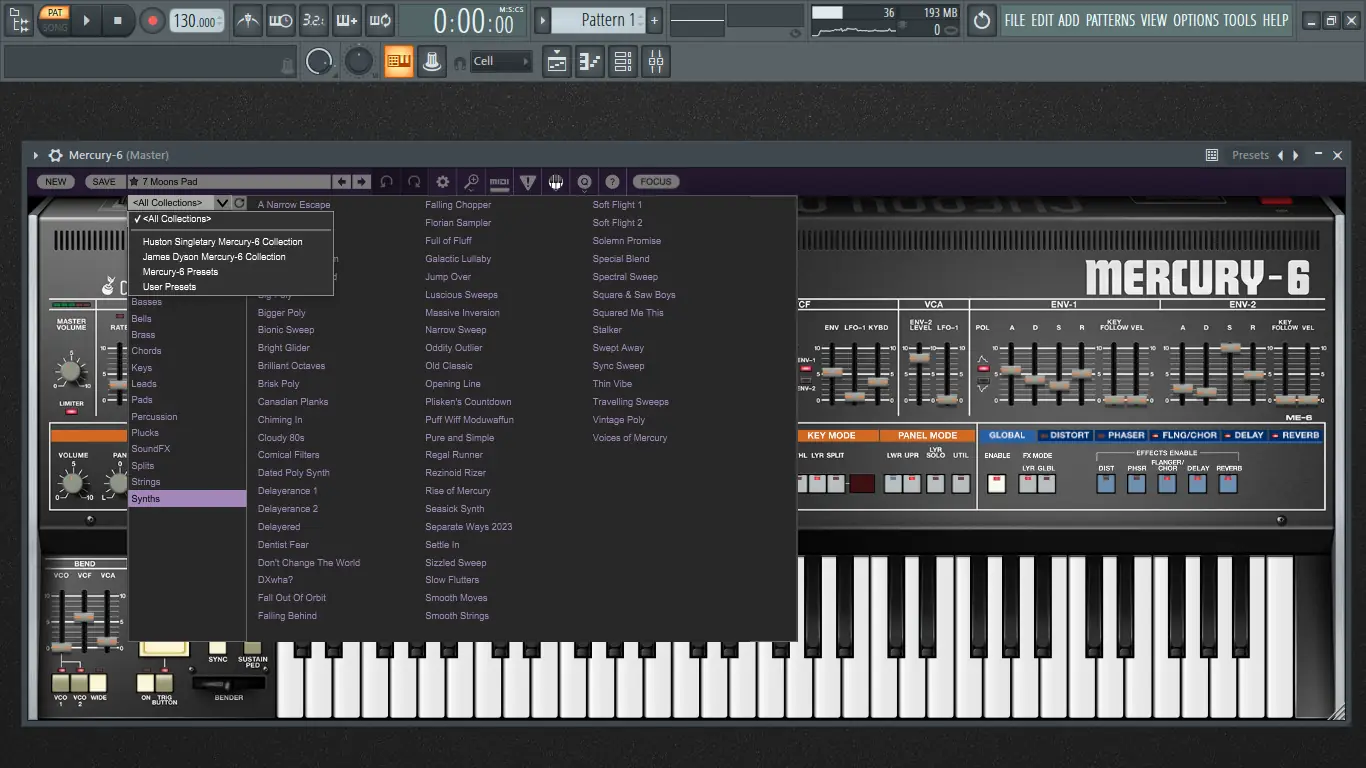Image resolution: width=1366 pixels, height=768 pixels.
Task: Click the undo arrow in plugin toolbar
Action: (x=386, y=182)
